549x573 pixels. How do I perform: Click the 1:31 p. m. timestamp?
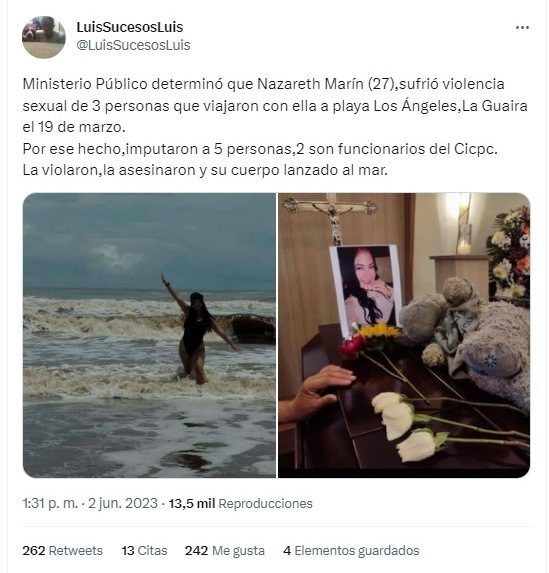(50, 504)
